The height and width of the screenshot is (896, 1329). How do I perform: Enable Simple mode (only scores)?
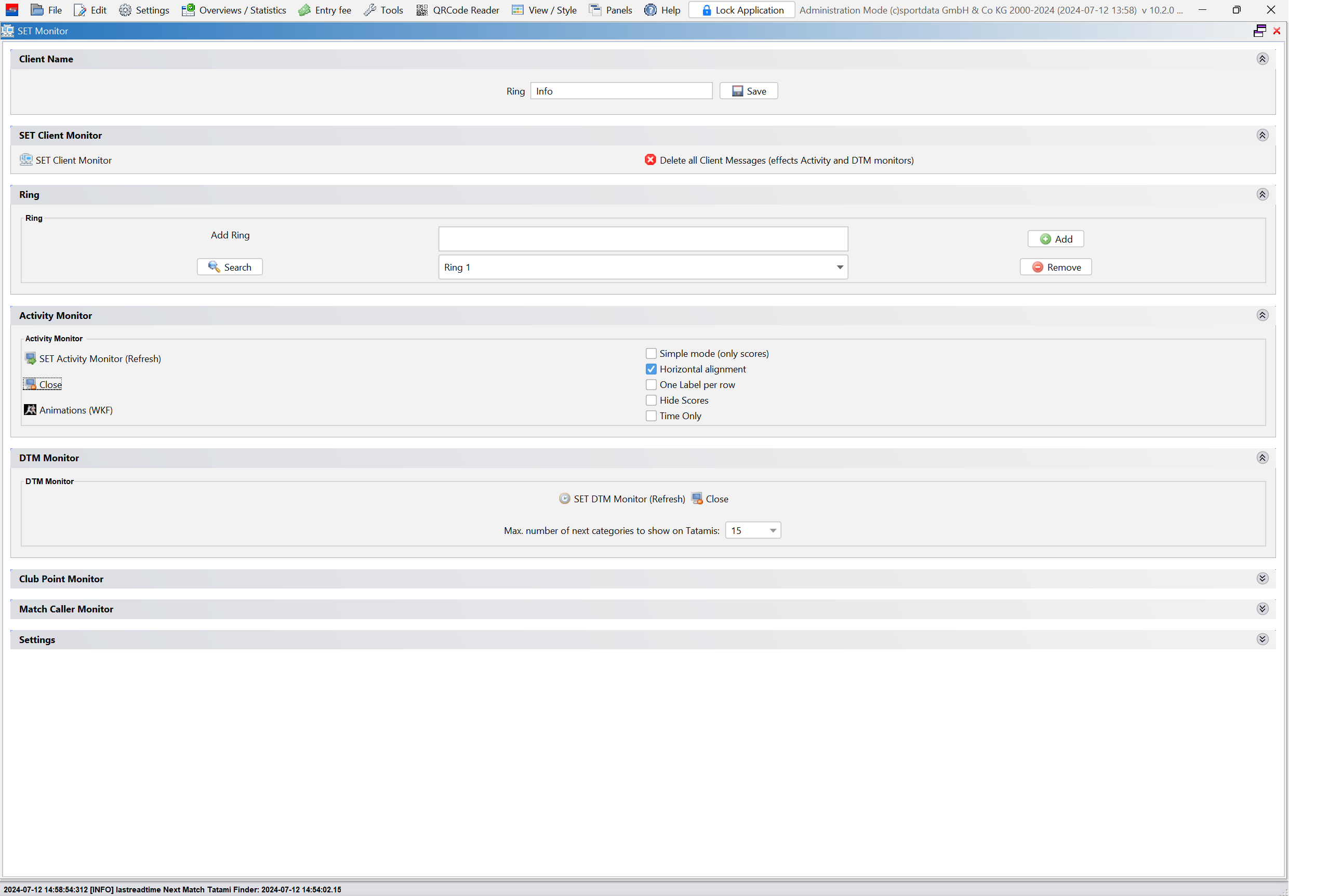651,354
